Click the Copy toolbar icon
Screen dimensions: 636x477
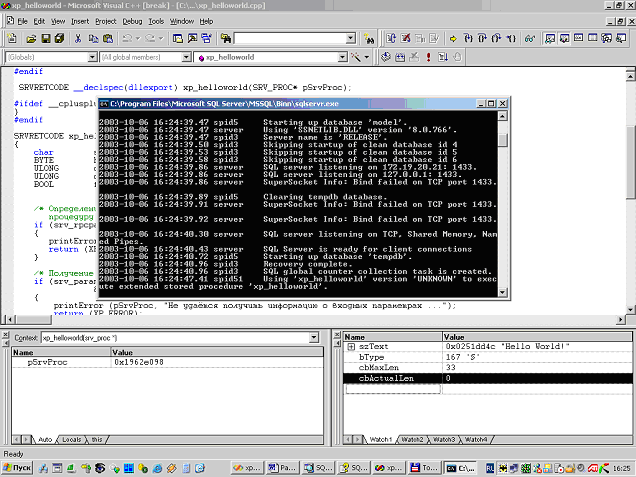point(93,39)
